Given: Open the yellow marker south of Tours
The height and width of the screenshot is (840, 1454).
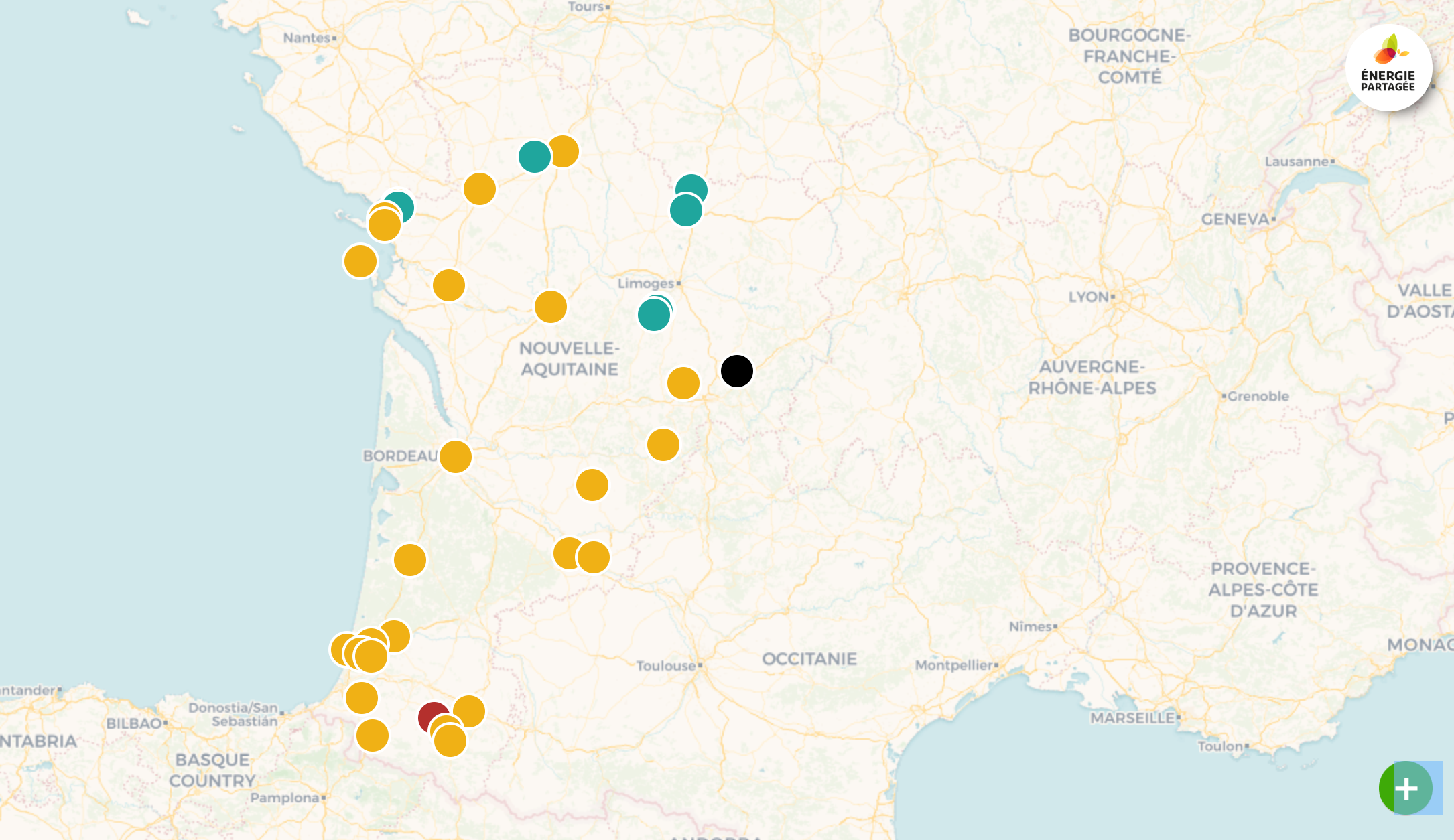Looking at the screenshot, I should tap(479, 190).
